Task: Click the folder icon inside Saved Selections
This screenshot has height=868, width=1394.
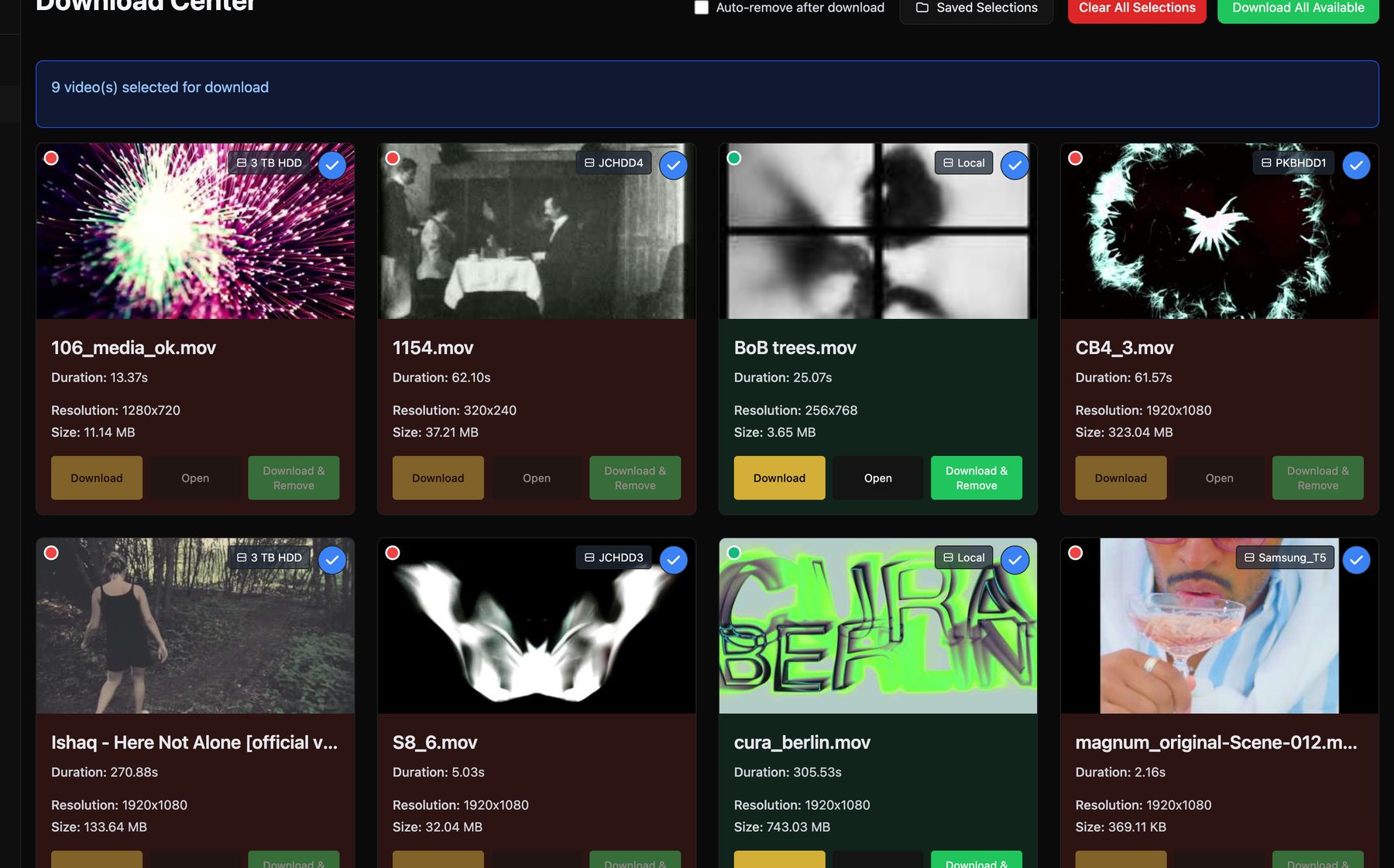Action: [922, 7]
